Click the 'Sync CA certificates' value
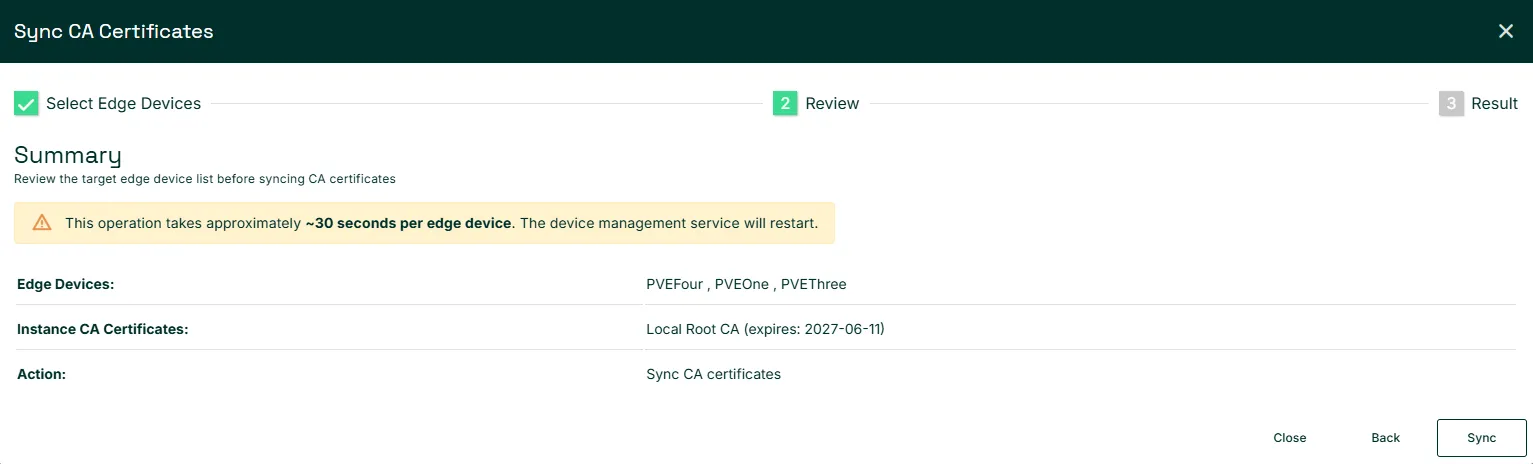1533x464 pixels. [x=713, y=374]
